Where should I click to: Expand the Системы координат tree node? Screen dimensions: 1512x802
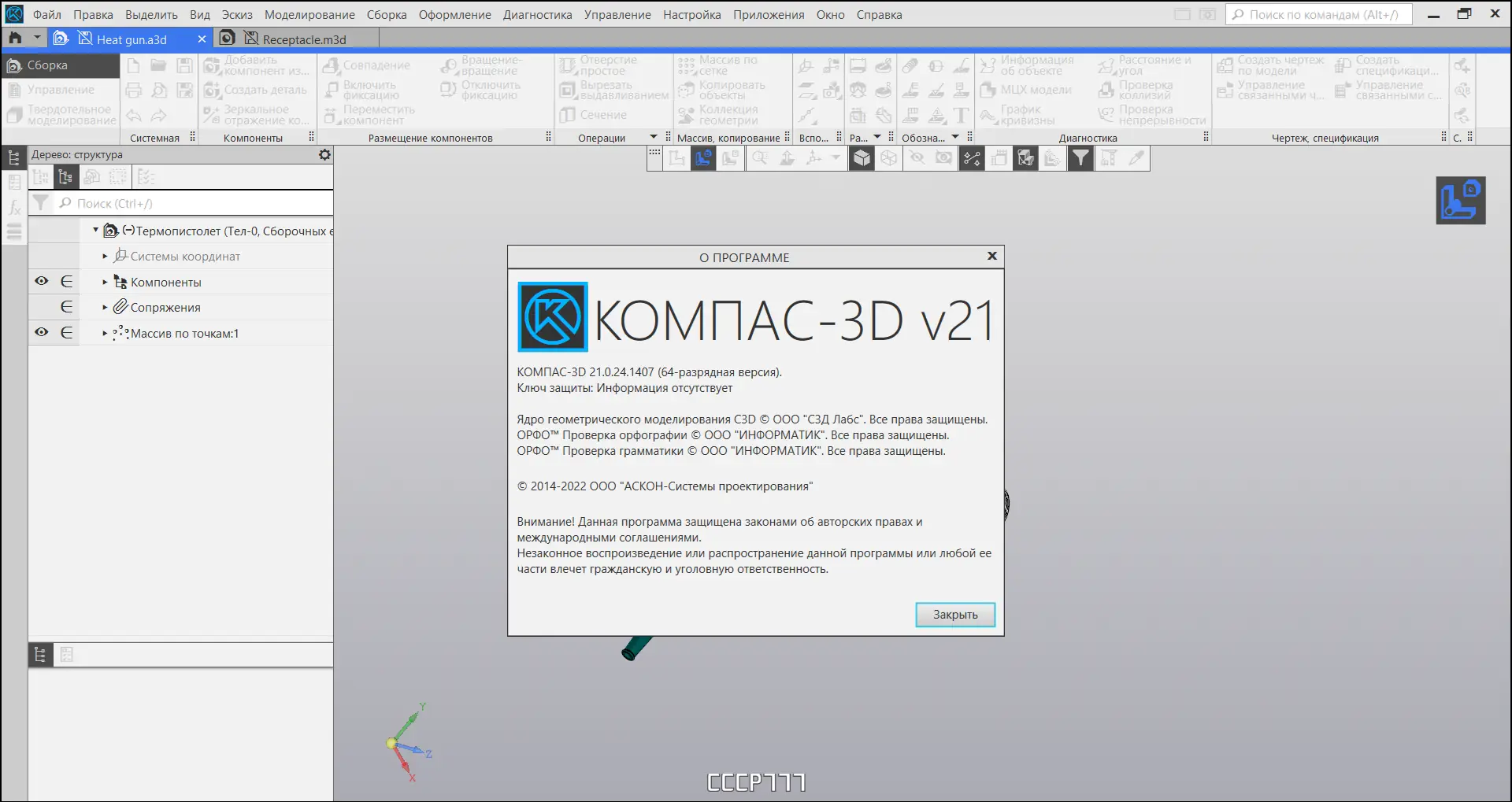[x=105, y=257]
